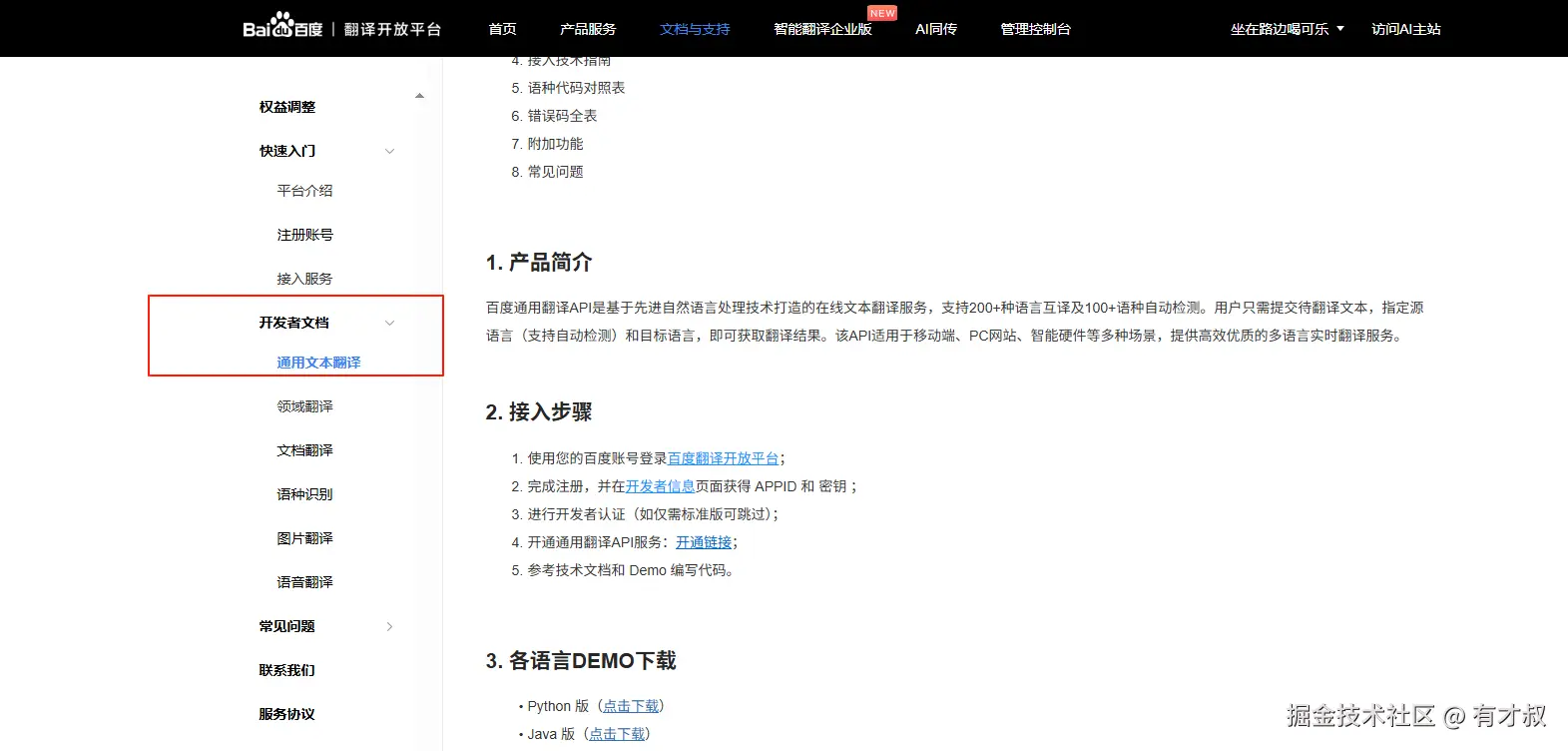The image size is (1568, 751).
Task: Open 管理控制台 from the header
Action: pyautogui.click(x=1035, y=29)
